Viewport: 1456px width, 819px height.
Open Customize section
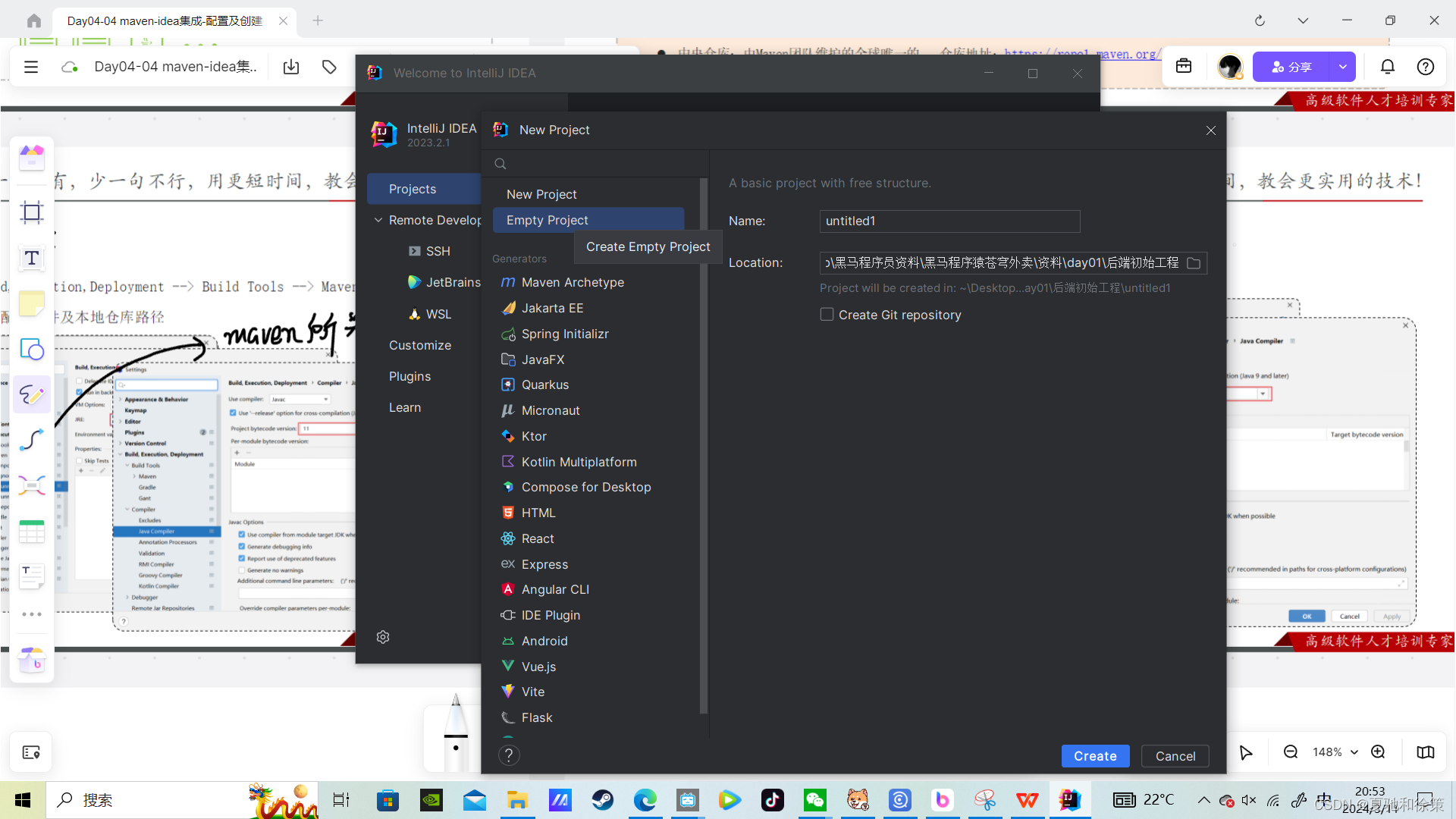[420, 345]
